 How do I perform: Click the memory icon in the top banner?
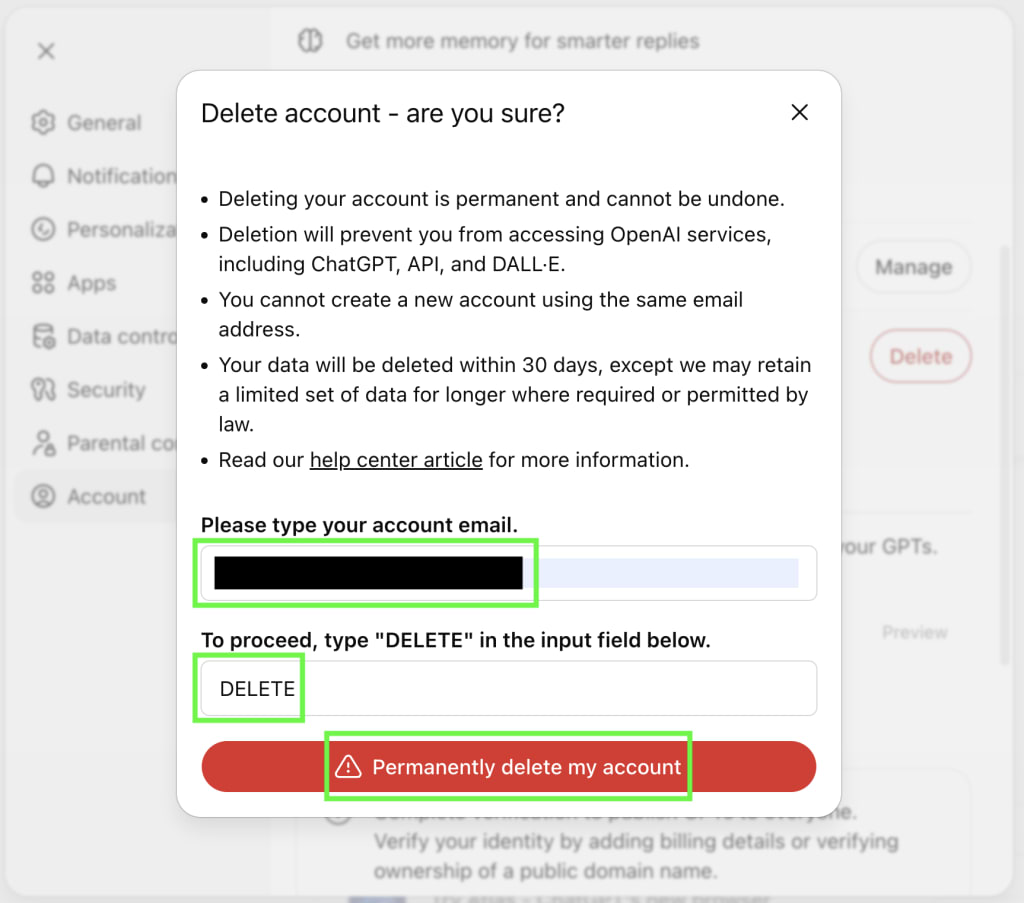310,40
